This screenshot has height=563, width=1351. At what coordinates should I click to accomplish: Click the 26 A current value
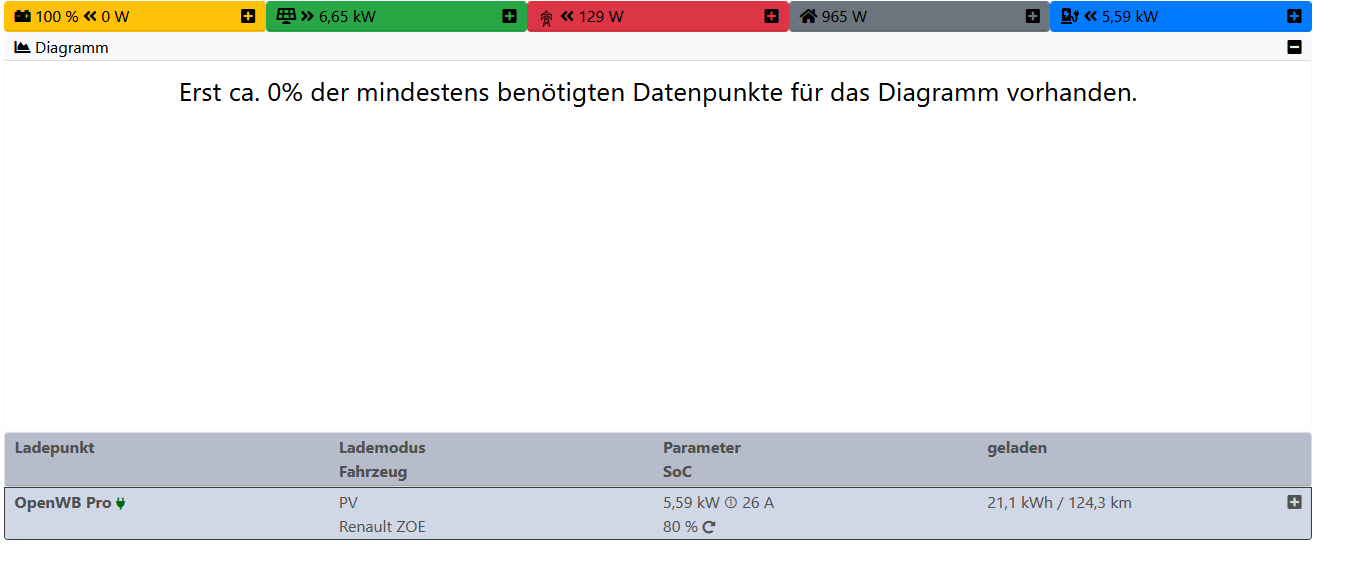(x=758, y=503)
